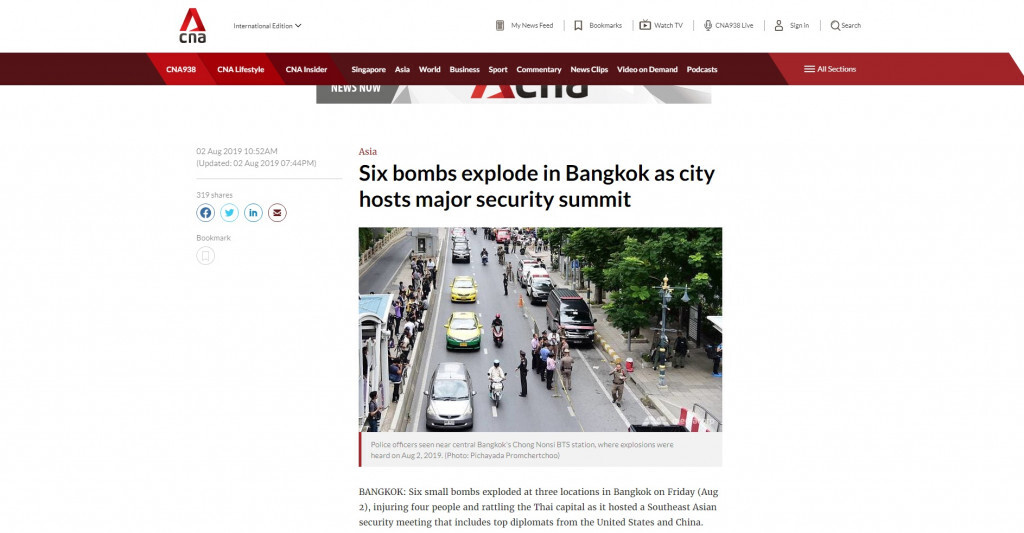Click the Bangkok street photo
Screen dimensions: 1024x533
click(x=540, y=329)
